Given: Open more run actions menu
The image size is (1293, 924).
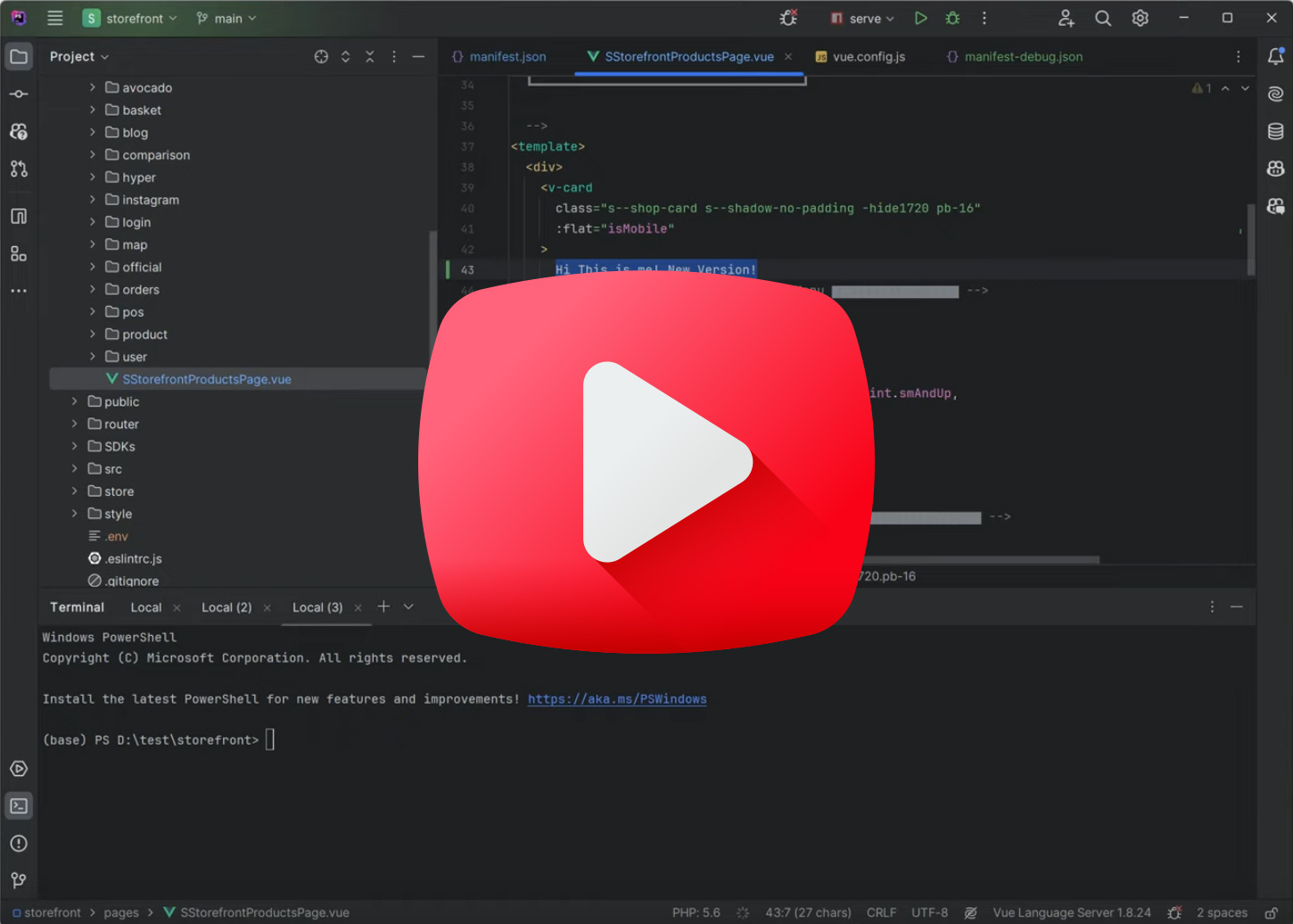Looking at the screenshot, I should point(984,18).
